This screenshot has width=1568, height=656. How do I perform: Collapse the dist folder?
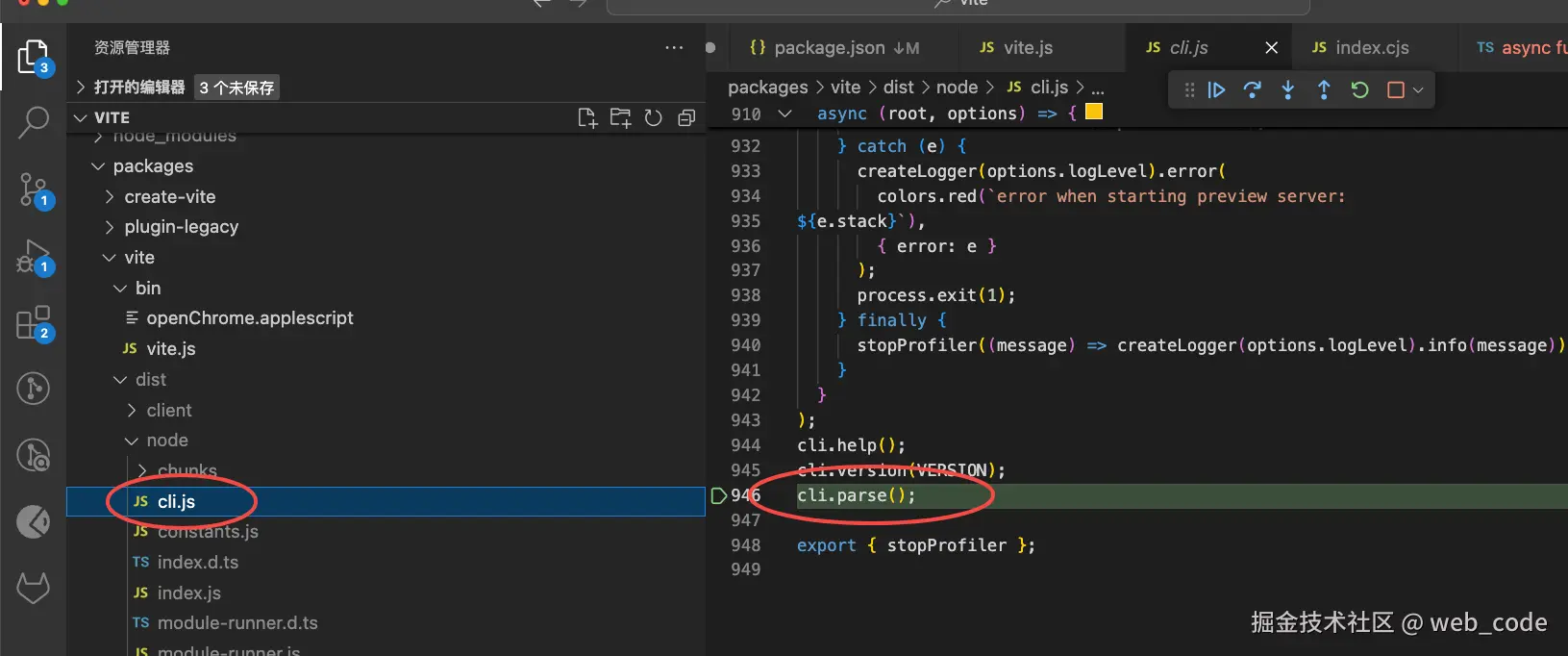(x=120, y=380)
